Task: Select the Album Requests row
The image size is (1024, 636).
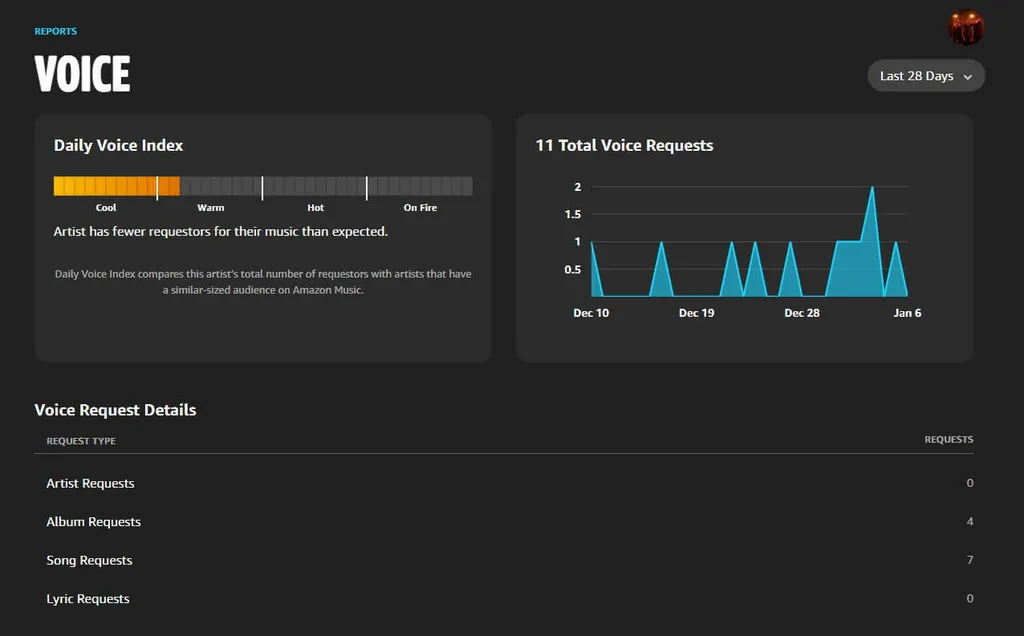Action: (x=93, y=522)
